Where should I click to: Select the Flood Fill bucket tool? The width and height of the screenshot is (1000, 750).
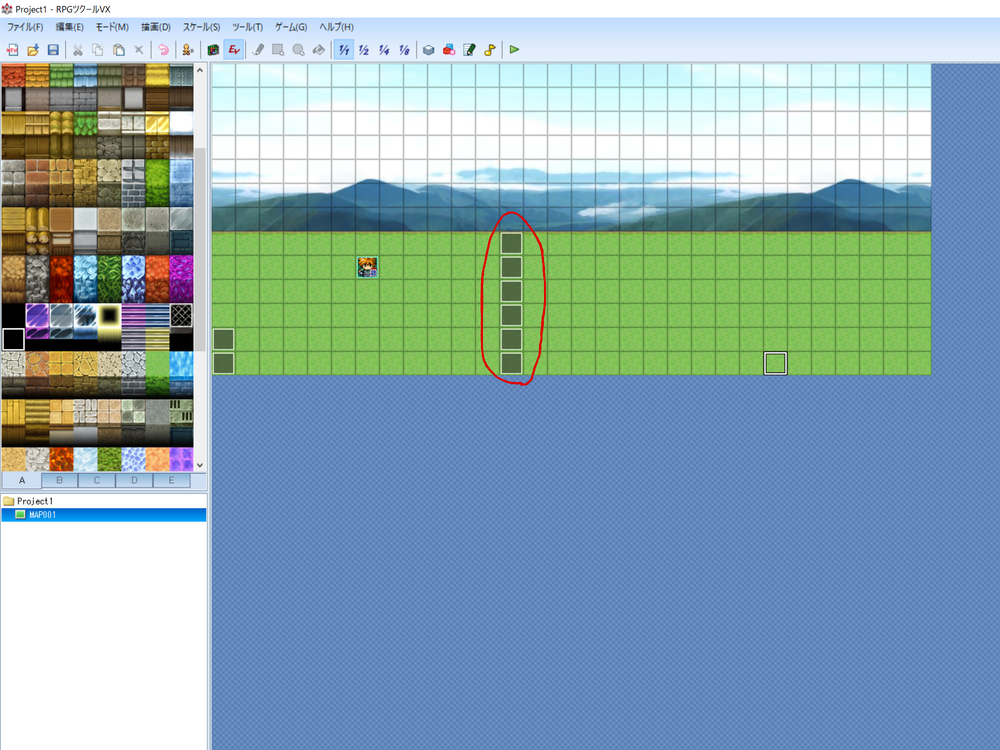point(319,50)
